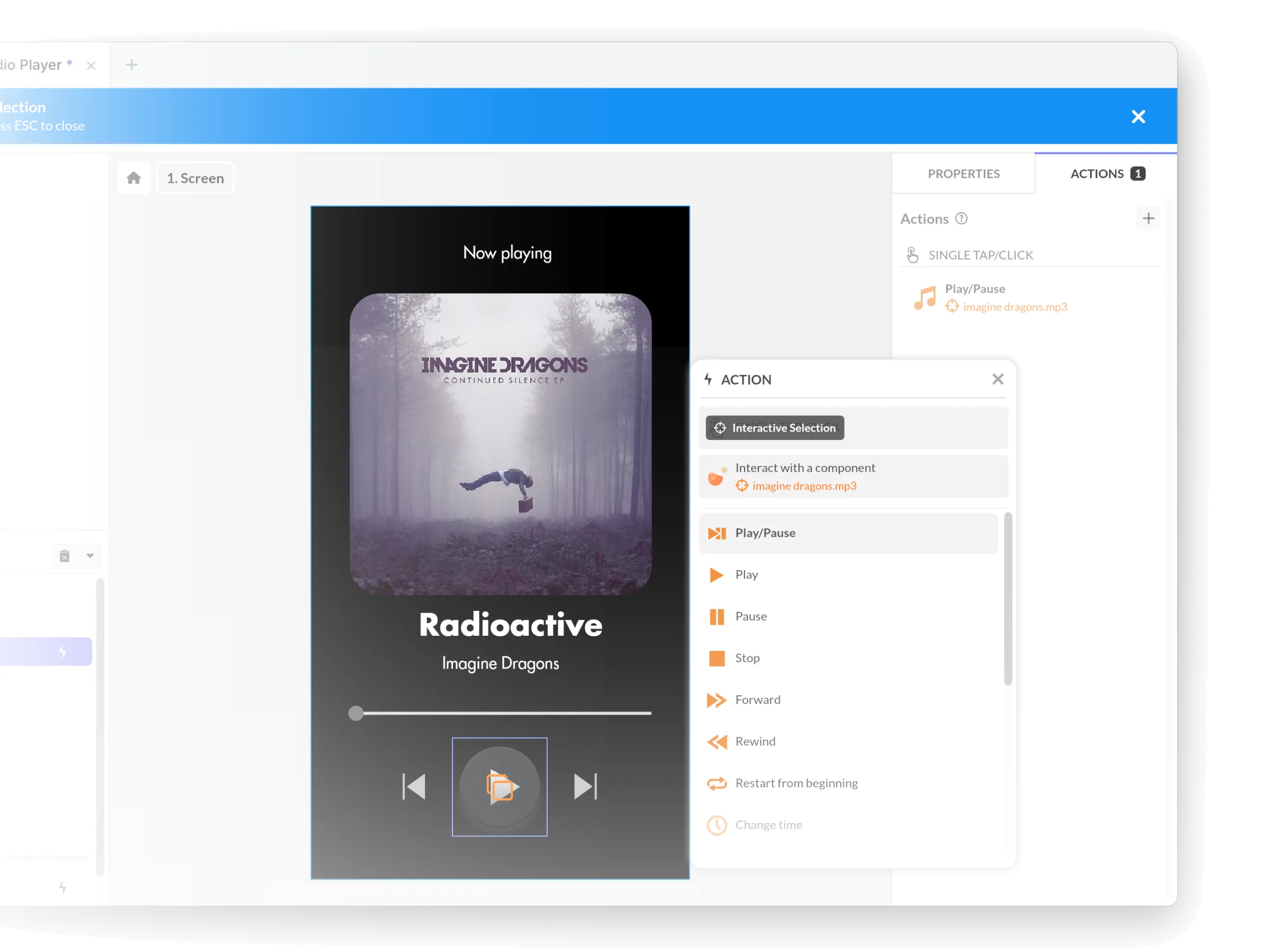
Task: Choose Play/Pause in action list
Action: [x=848, y=534]
